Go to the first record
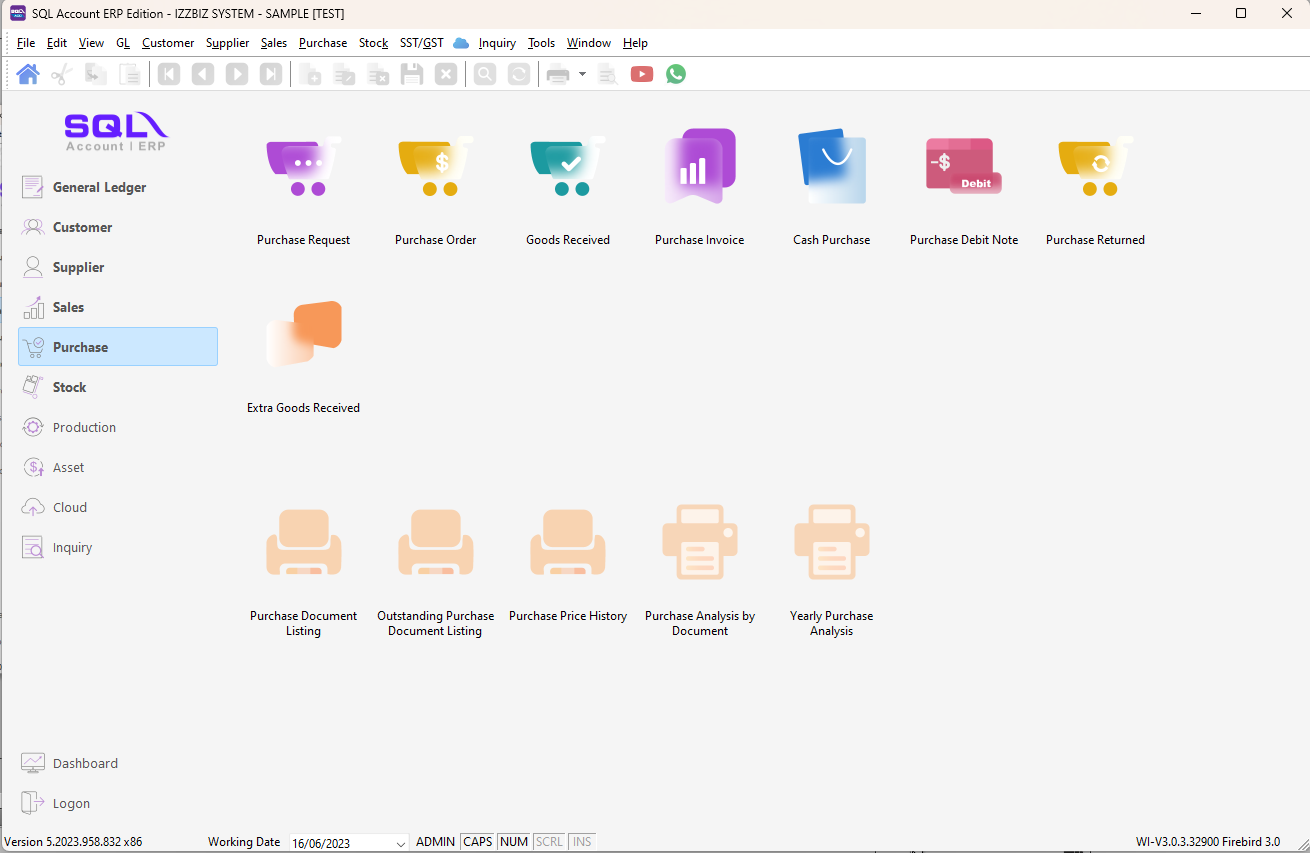The width and height of the screenshot is (1310, 853). [x=169, y=74]
